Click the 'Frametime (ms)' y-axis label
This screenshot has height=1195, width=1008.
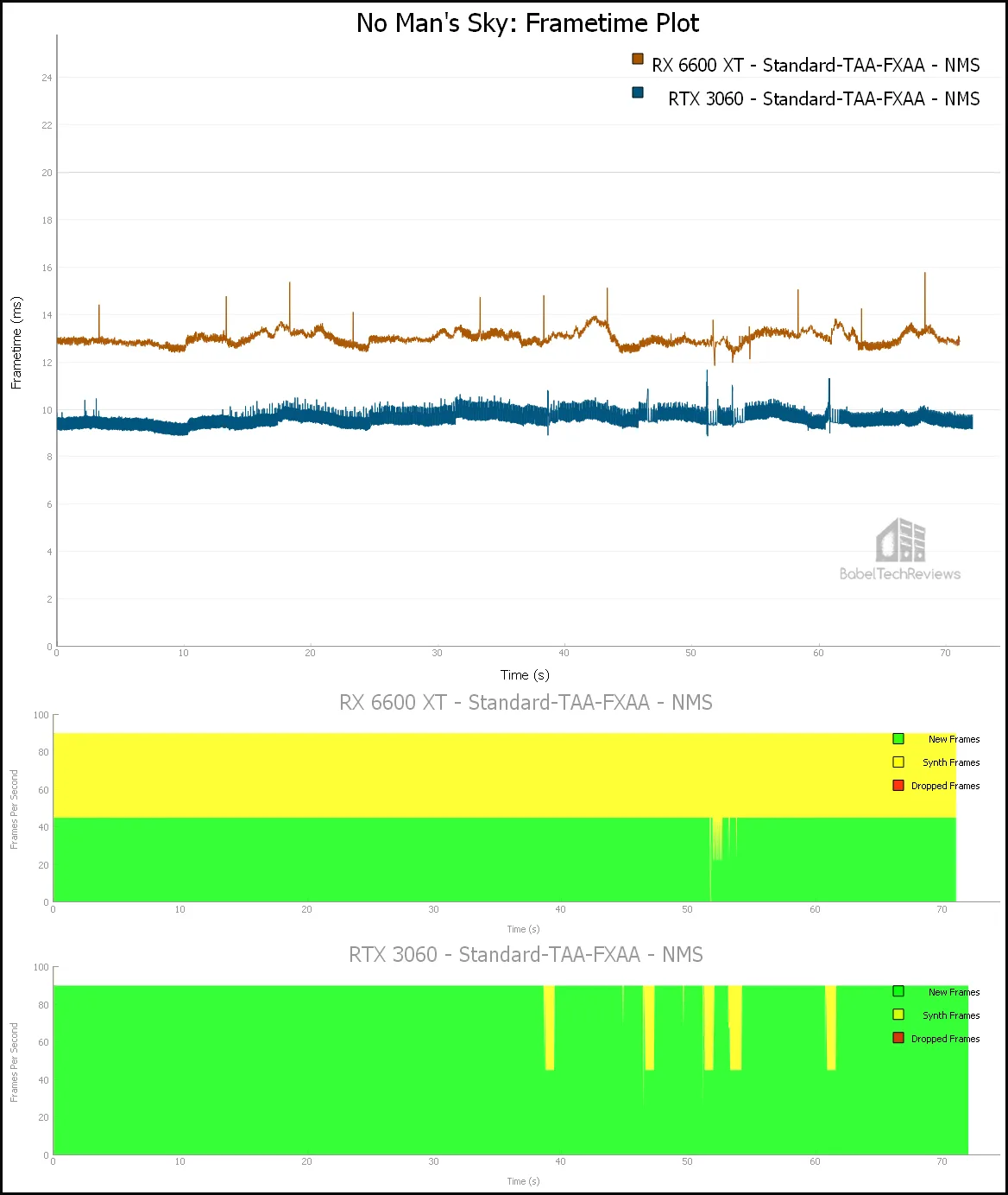click(16, 343)
